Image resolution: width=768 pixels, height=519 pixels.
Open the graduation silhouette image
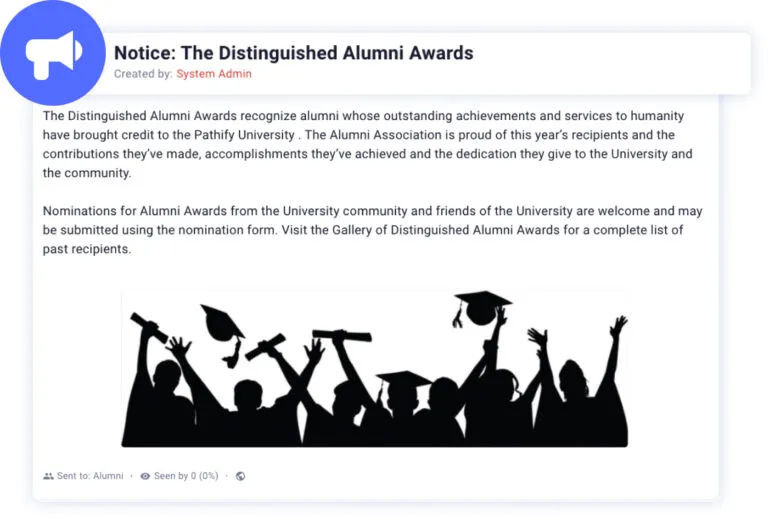(375, 368)
